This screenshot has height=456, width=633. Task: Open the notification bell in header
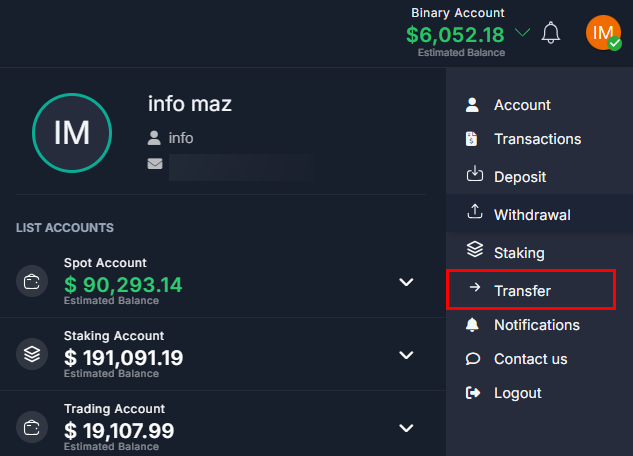tap(551, 33)
